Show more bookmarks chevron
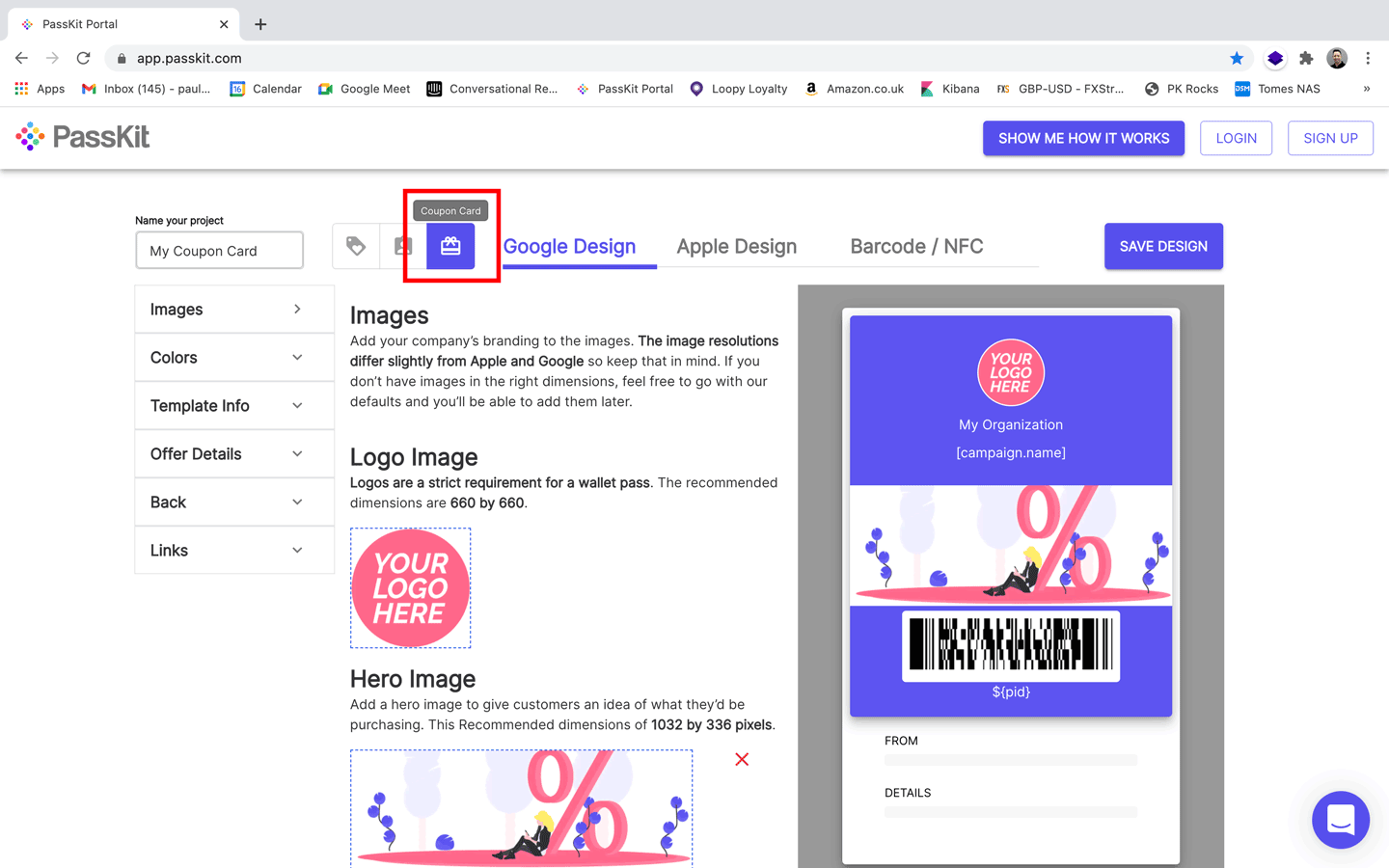Screen dimensions: 1389x868 pos(1367,89)
